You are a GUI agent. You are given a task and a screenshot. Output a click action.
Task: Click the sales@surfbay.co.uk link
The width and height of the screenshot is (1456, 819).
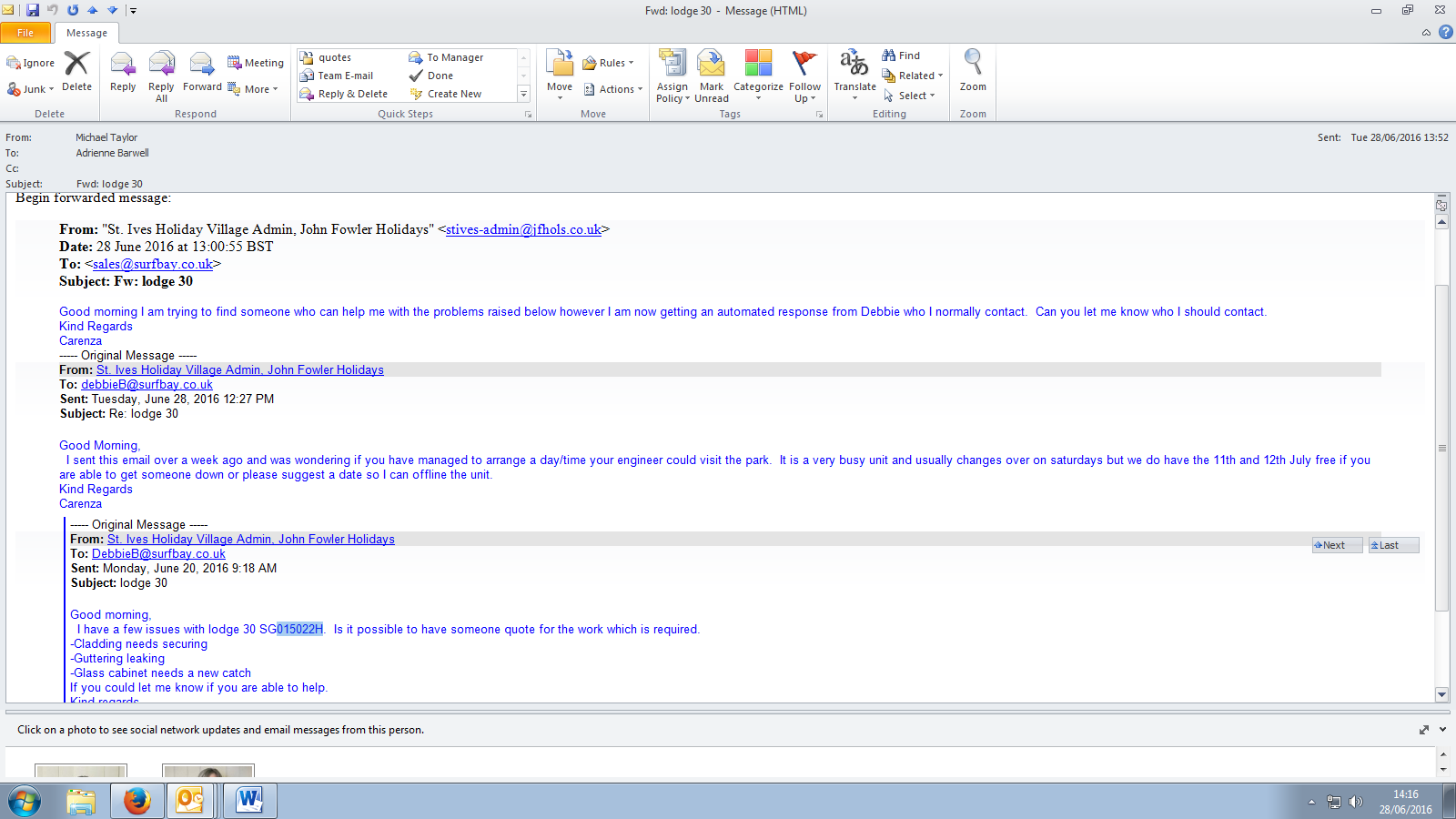[x=152, y=264]
